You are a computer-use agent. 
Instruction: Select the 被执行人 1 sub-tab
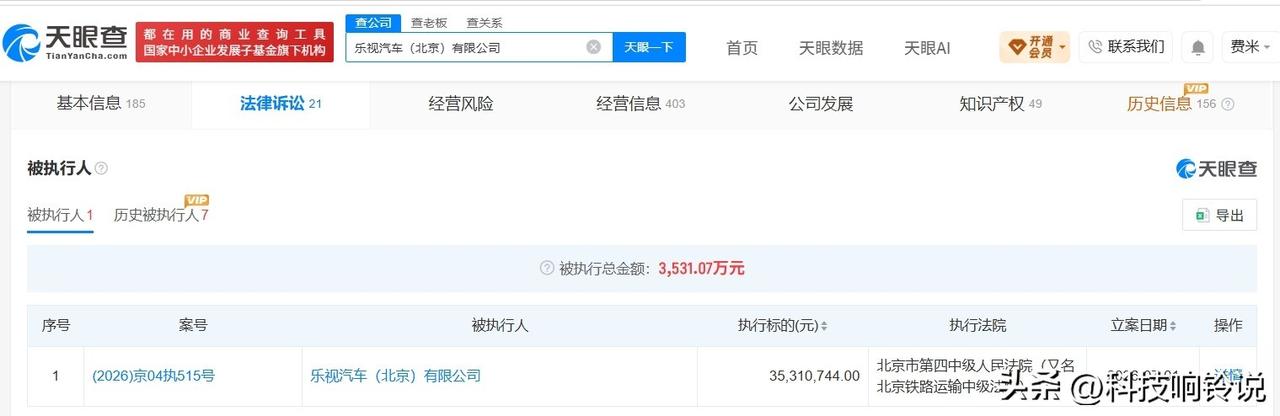click(x=60, y=215)
